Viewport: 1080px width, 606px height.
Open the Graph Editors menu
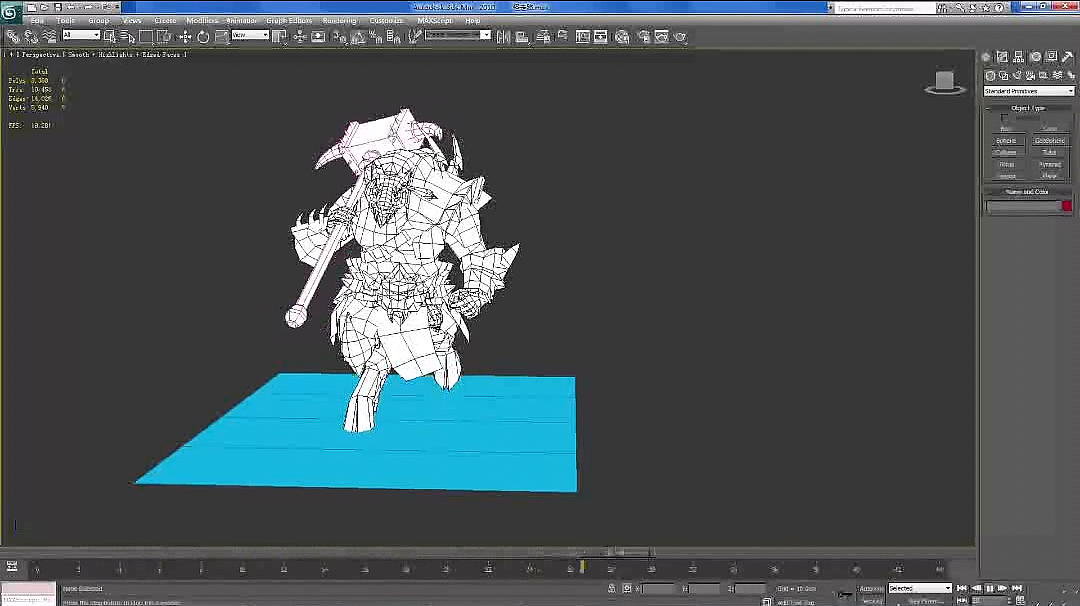[x=289, y=21]
